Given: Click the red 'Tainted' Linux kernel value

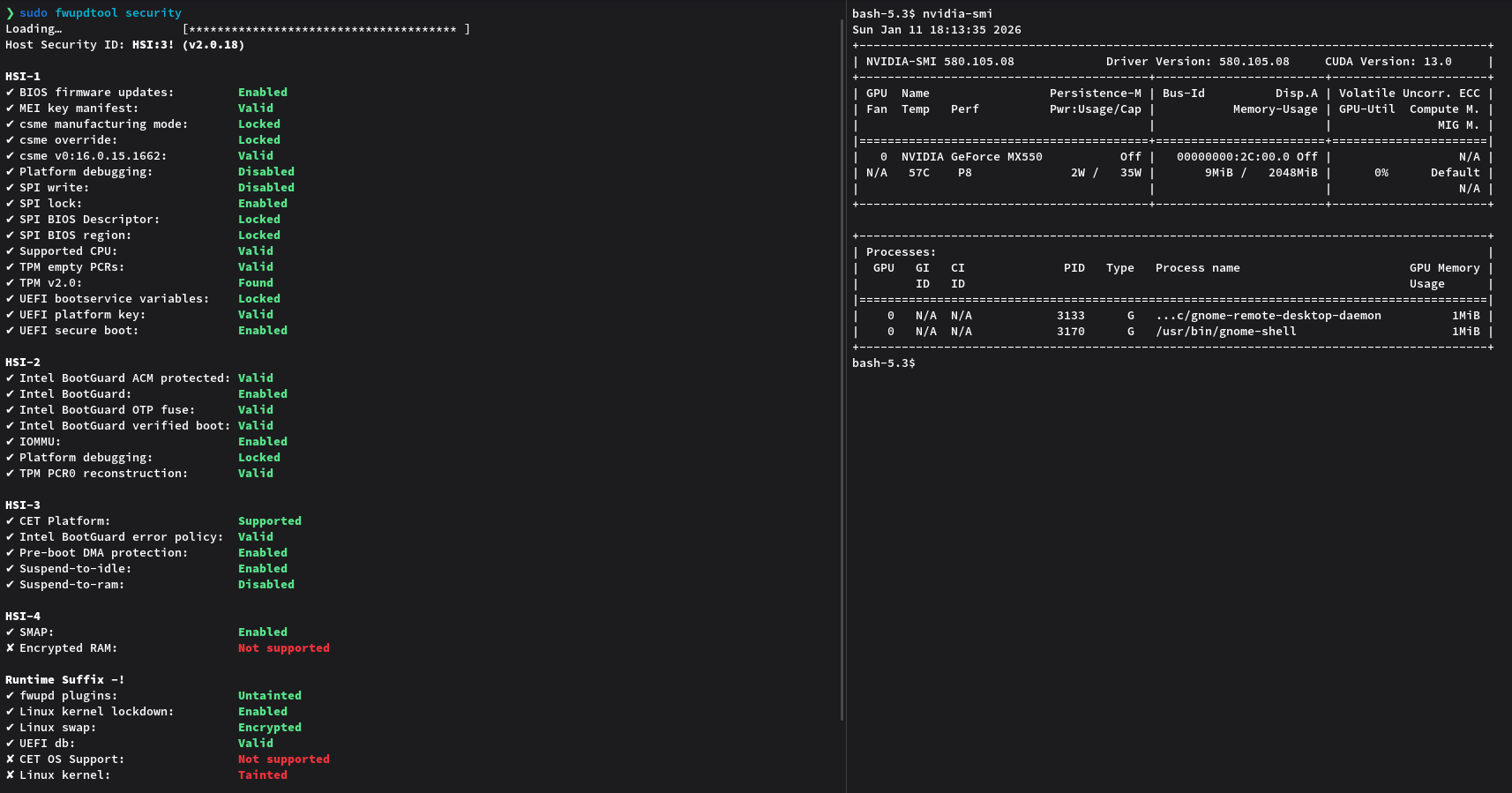Looking at the screenshot, I should tap(263, 775).
